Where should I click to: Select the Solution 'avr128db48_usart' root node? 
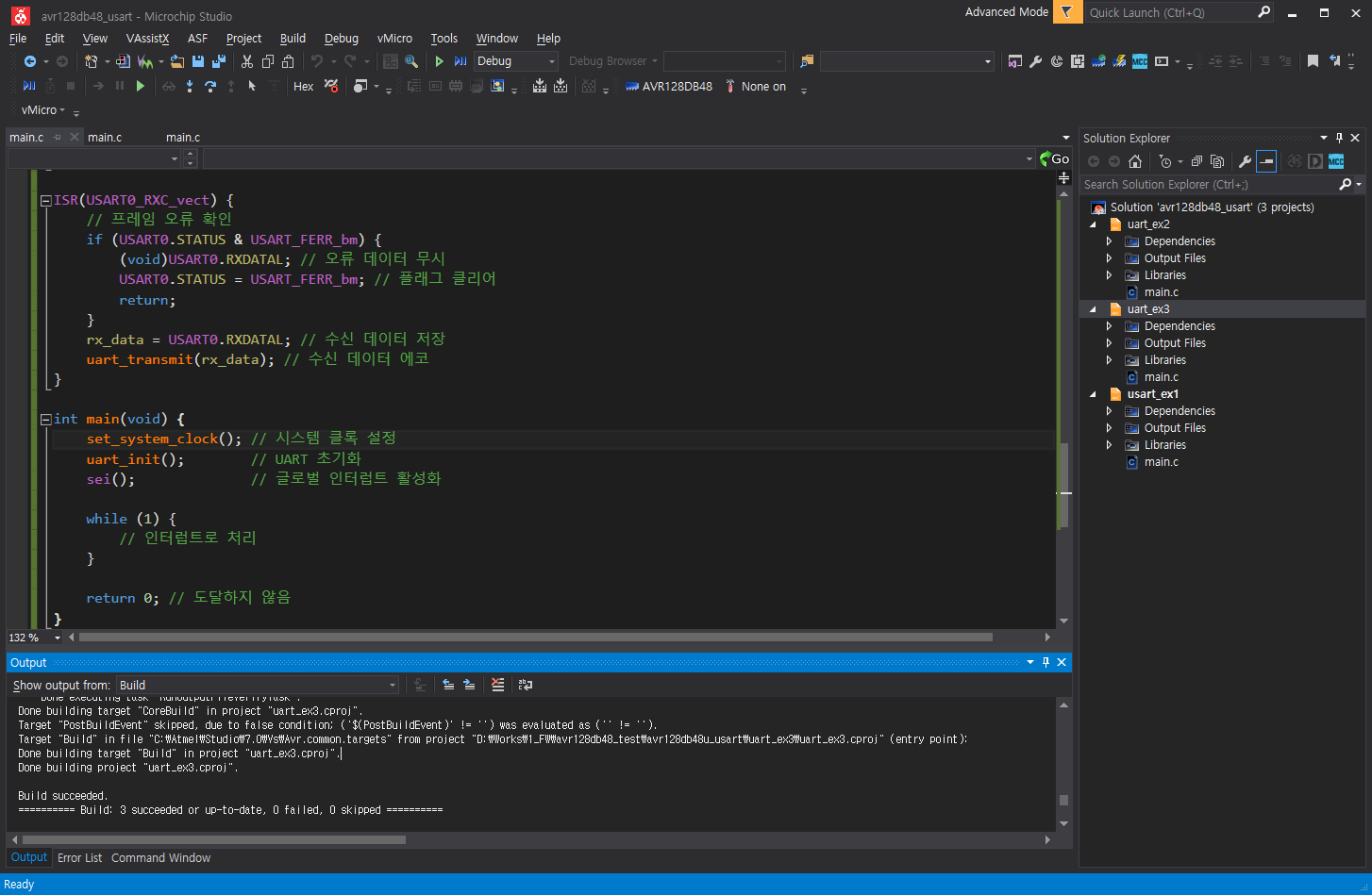click(x=1212, y=207)
